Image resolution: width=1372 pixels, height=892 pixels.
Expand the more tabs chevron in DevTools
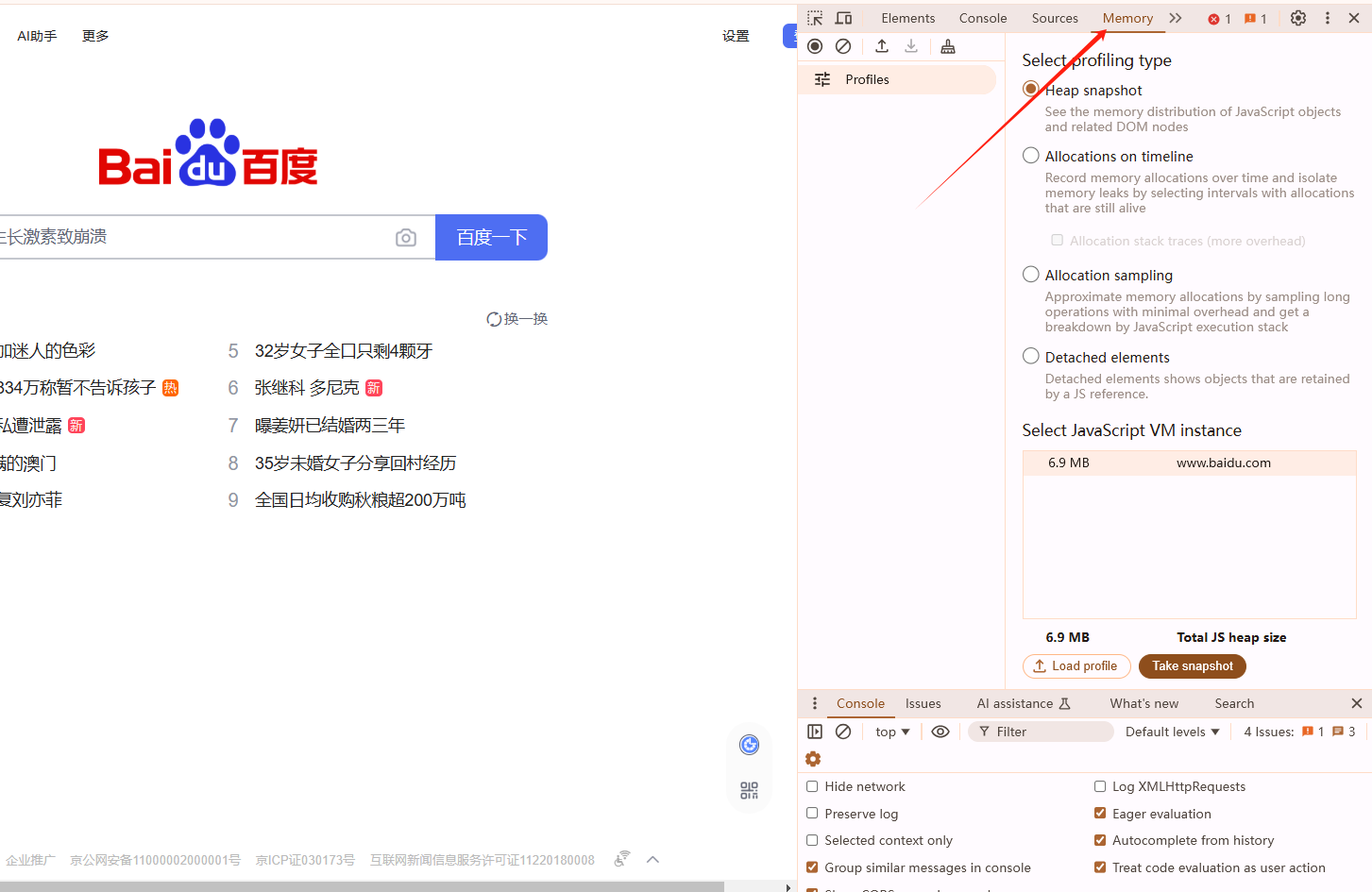[1176, 18]
